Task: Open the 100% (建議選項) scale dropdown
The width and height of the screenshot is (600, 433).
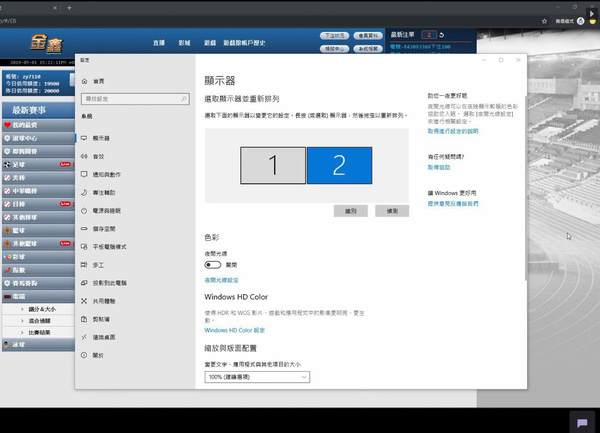Action: click(257, 377)
